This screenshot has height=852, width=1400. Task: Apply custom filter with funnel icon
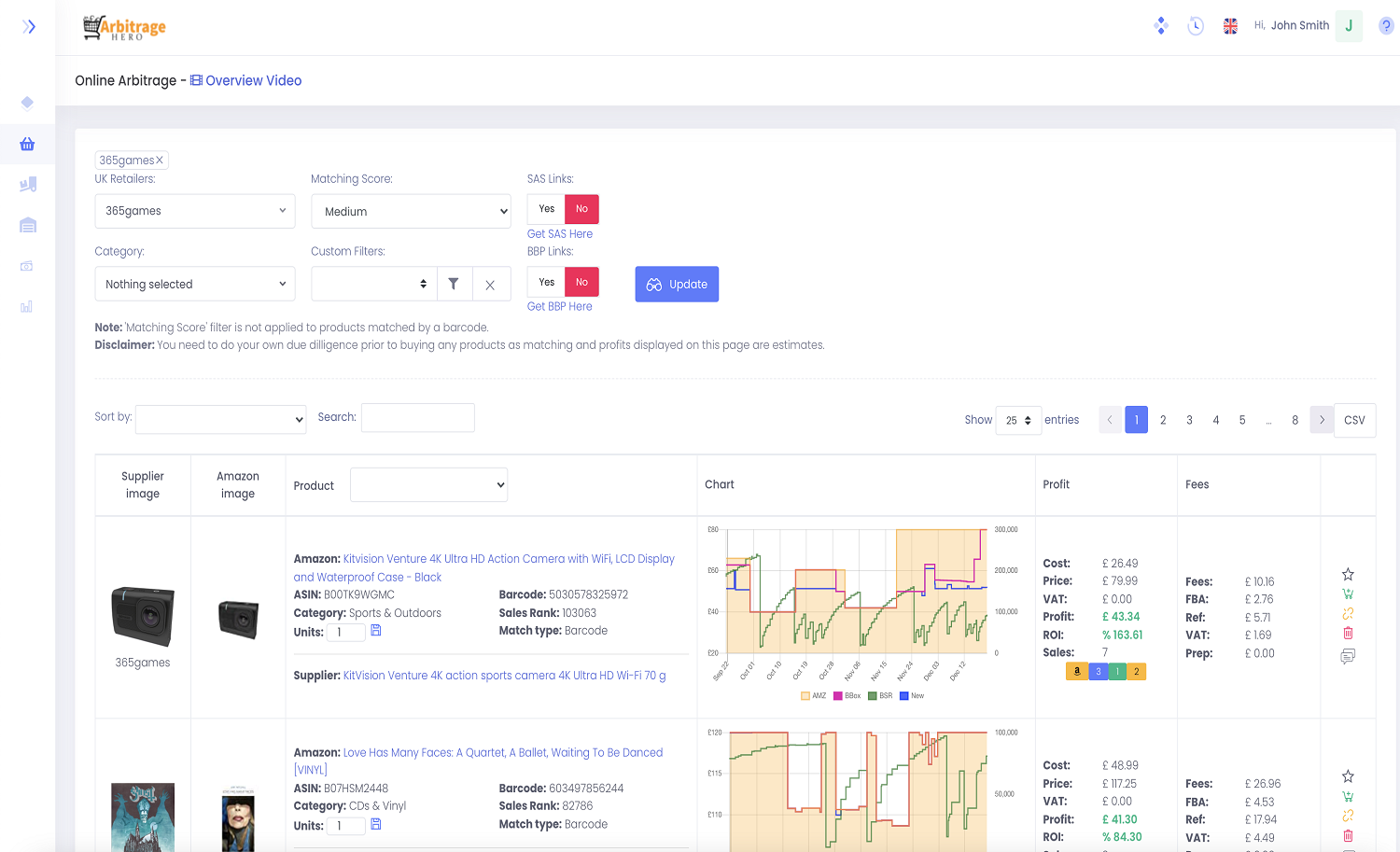(454, 284)
